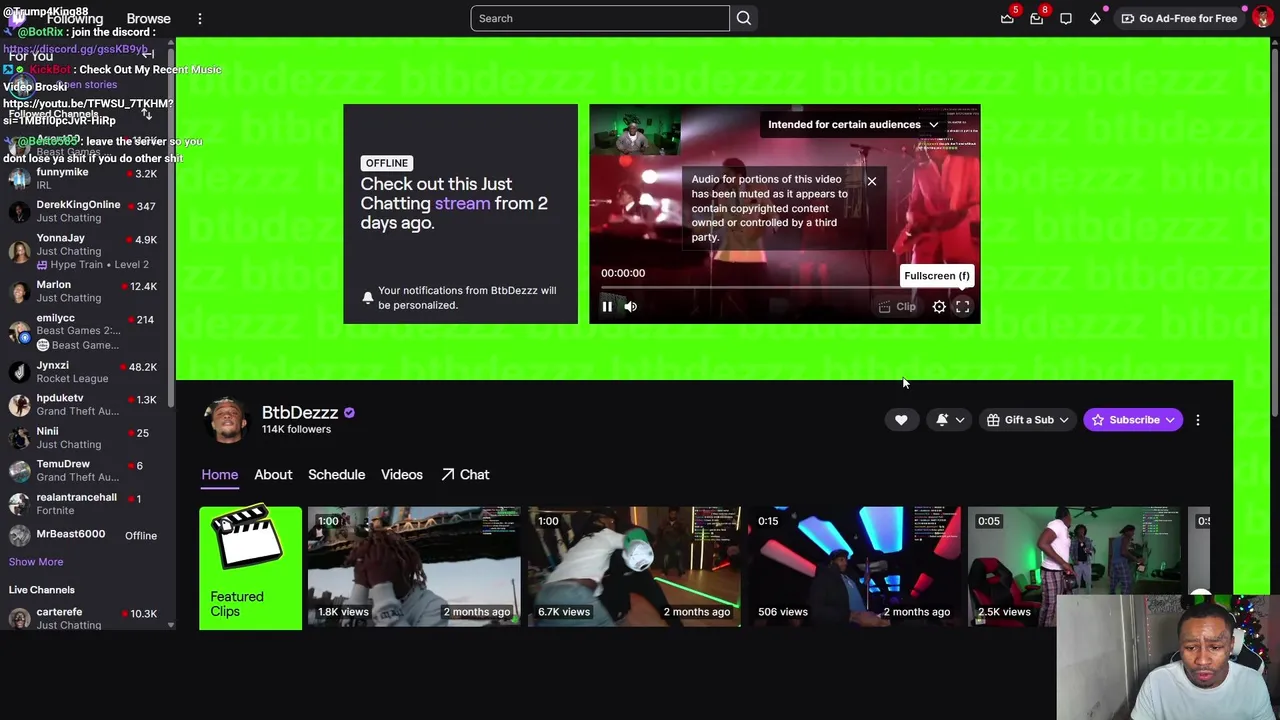Open the notification bell dropdown
This screenshot has height=720, width=1280.
[950, 420]
